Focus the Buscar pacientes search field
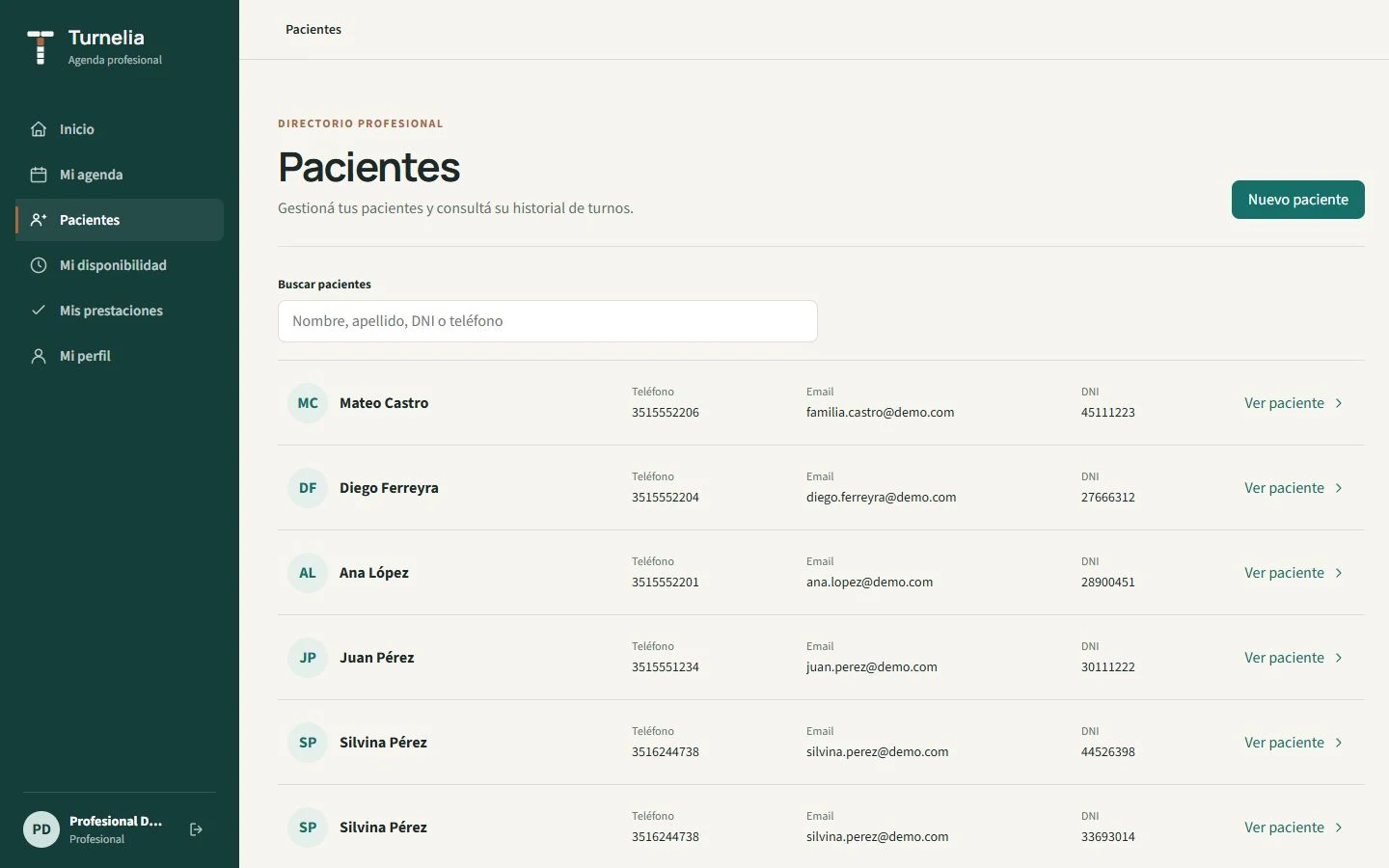Image resolution: width=1389 pixels, height=868 pixels. pos(548,321)
